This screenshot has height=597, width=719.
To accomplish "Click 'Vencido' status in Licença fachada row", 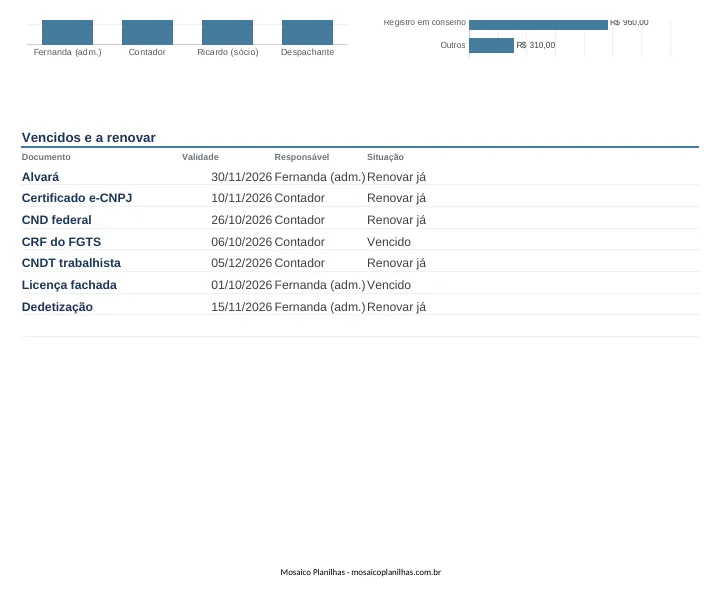I will [389, 285].
